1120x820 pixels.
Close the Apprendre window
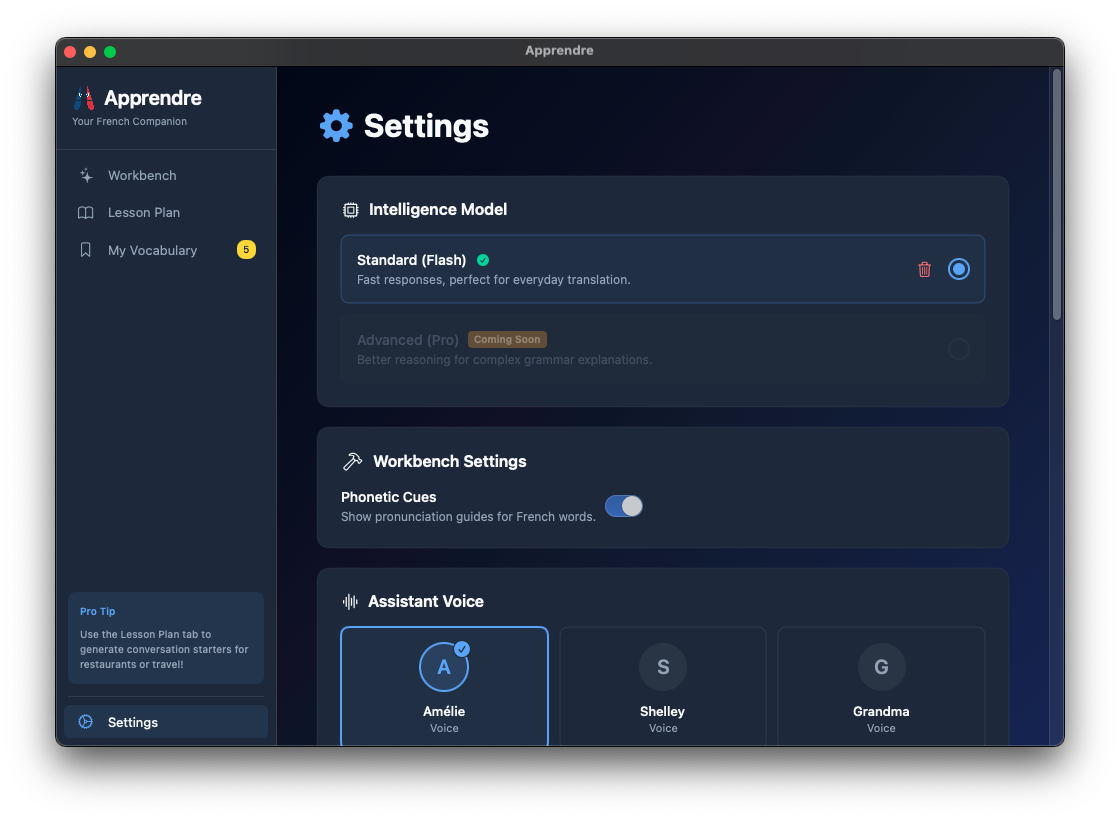click(70, 51)
